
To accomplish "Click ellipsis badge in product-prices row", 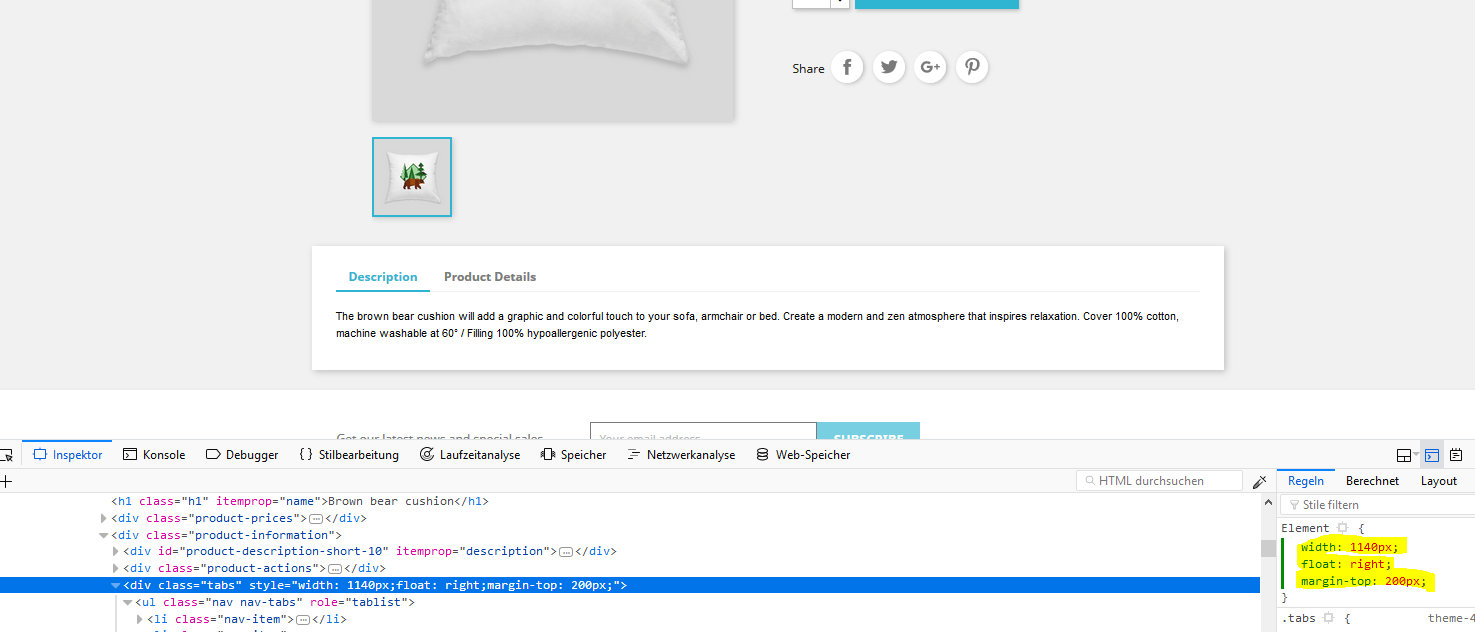I will point(316,519).
